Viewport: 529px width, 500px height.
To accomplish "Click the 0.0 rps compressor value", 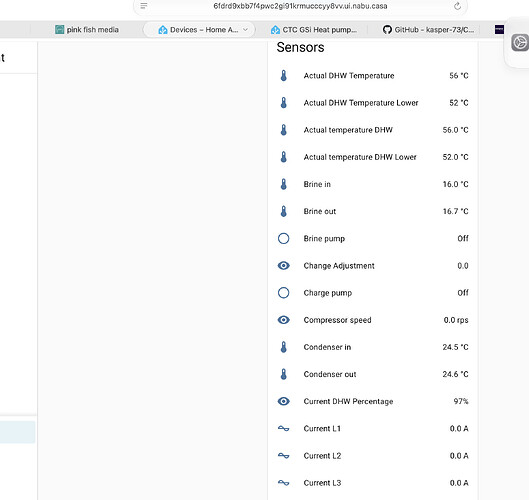I will coord(456,320).
